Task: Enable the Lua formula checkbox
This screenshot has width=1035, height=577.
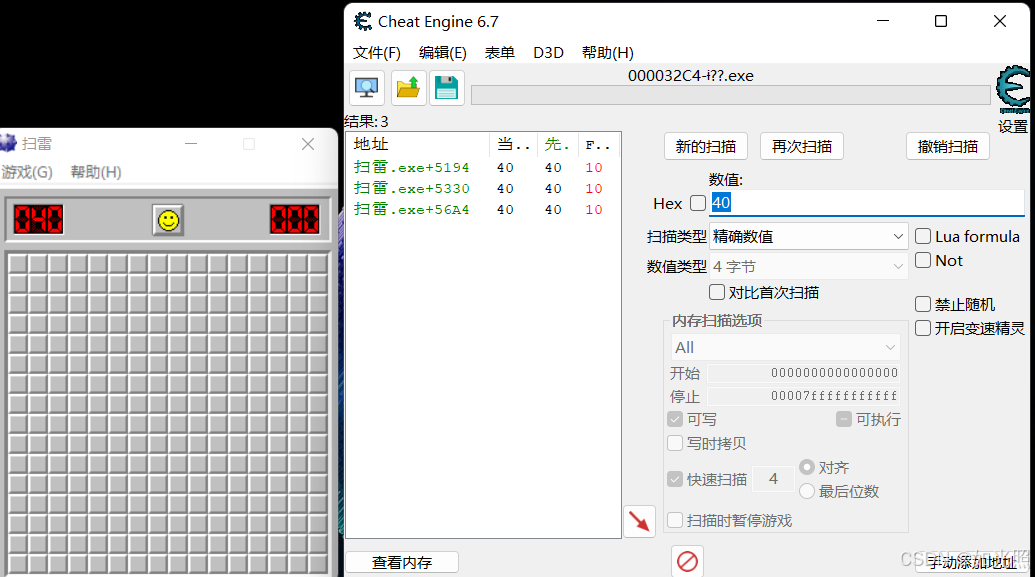Action: click(923, 236)
